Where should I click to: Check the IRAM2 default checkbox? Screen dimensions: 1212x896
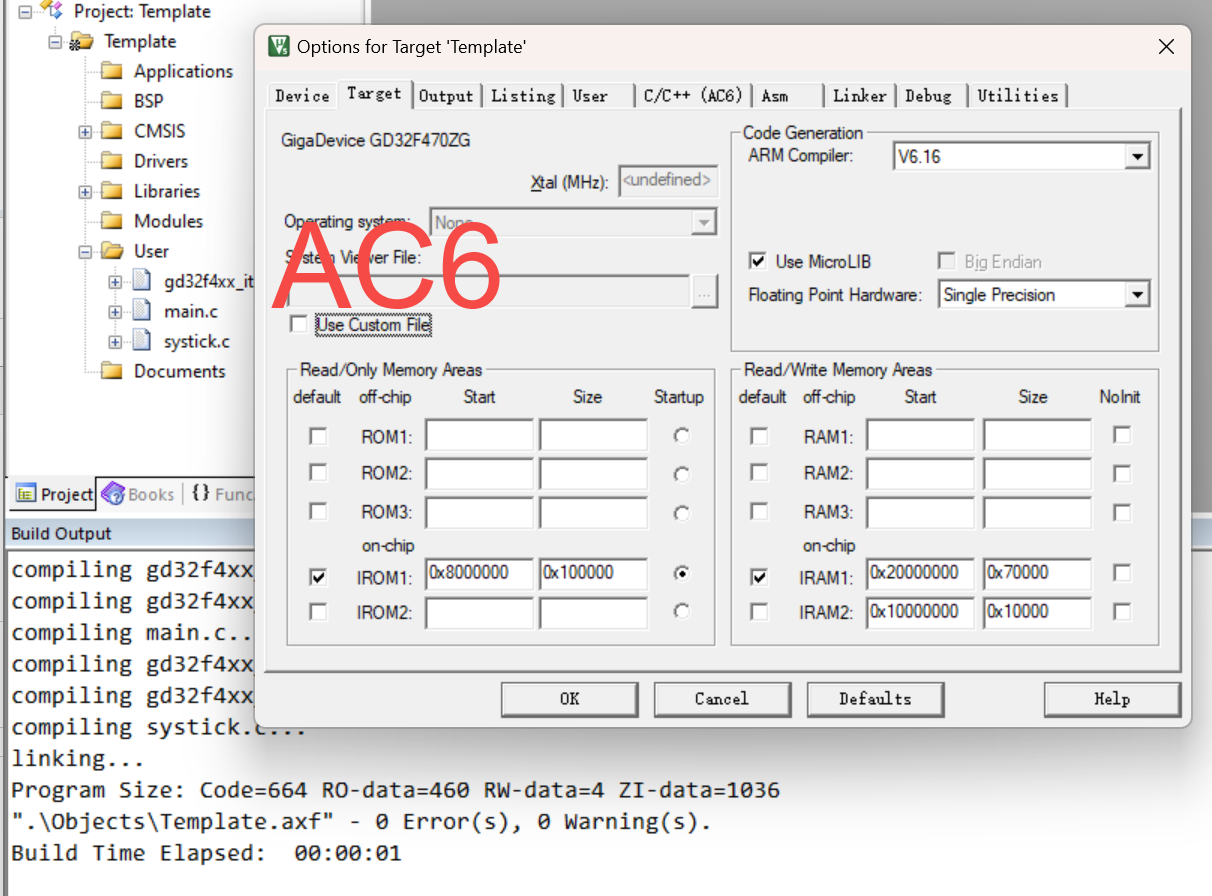[x=760, y=612]
